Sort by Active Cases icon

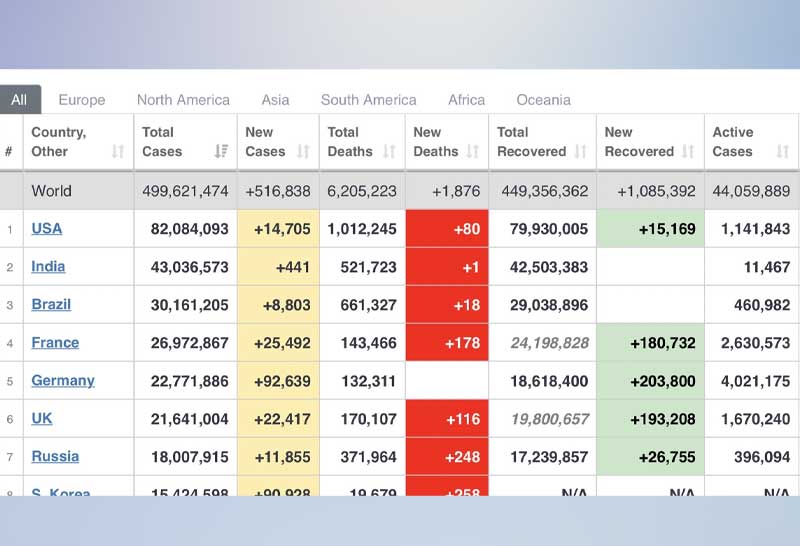point(782,152)
